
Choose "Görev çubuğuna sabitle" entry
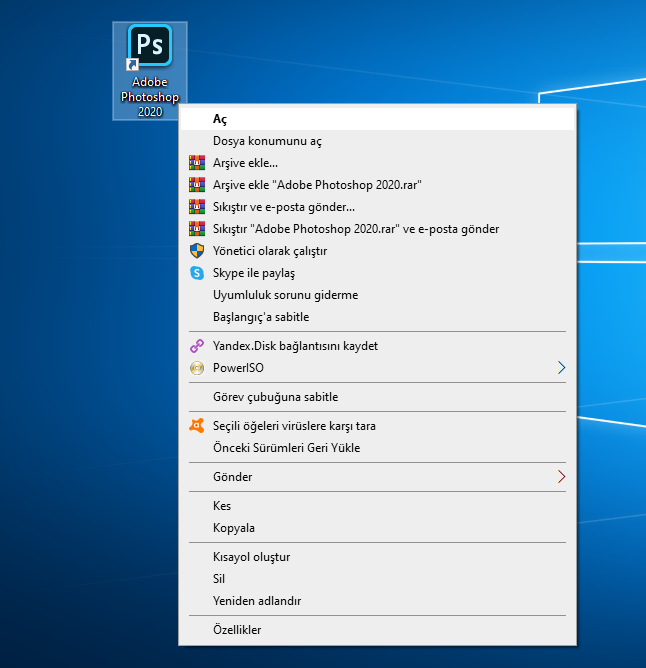275,397
